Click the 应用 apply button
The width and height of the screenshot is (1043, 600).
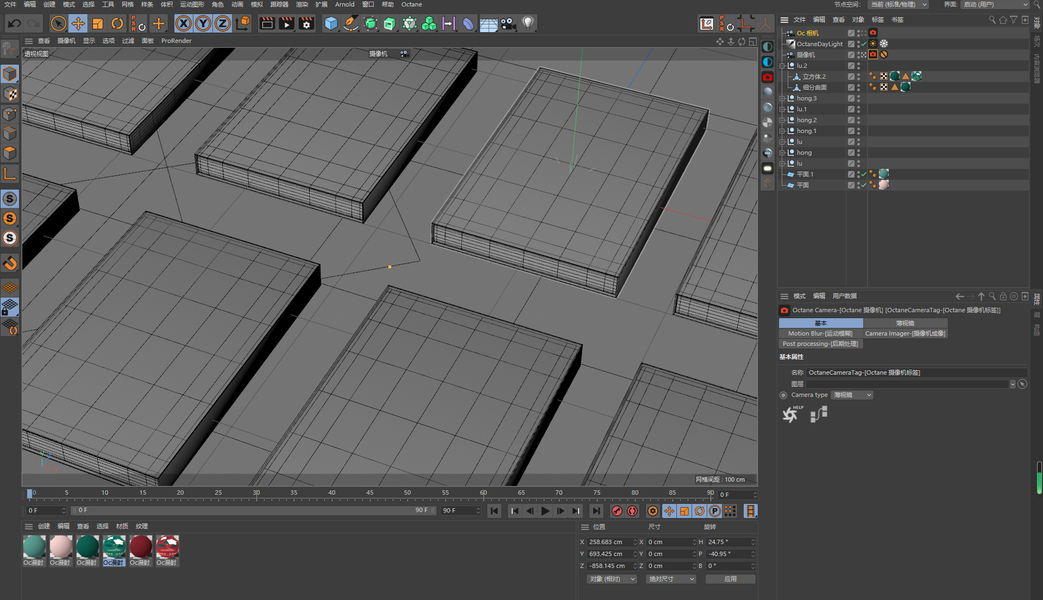point(730,579)
